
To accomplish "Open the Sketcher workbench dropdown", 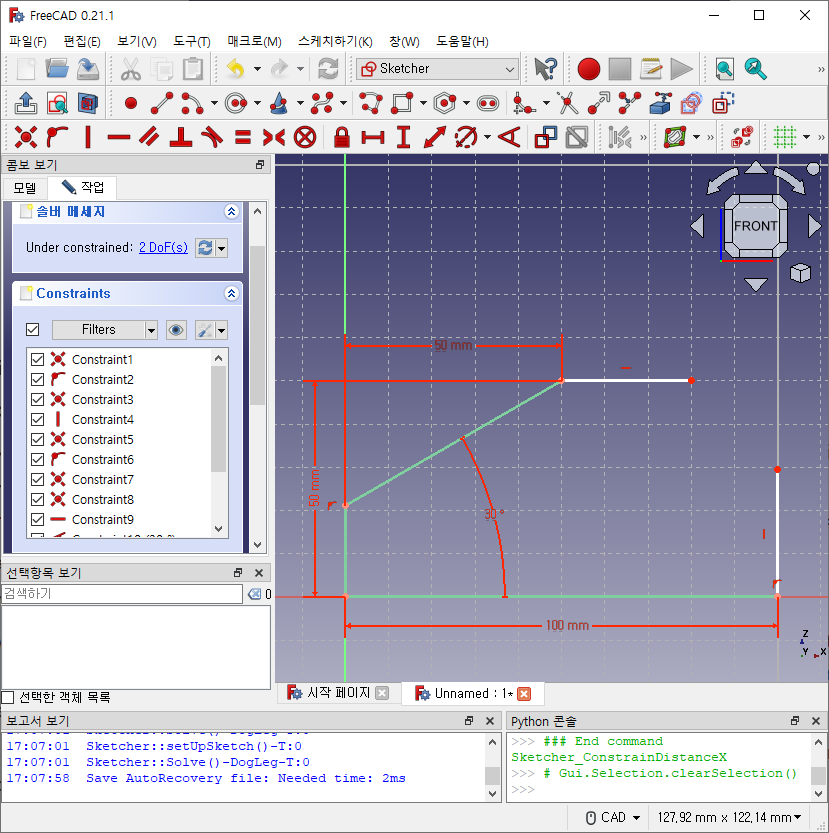I will coord(438,69).
